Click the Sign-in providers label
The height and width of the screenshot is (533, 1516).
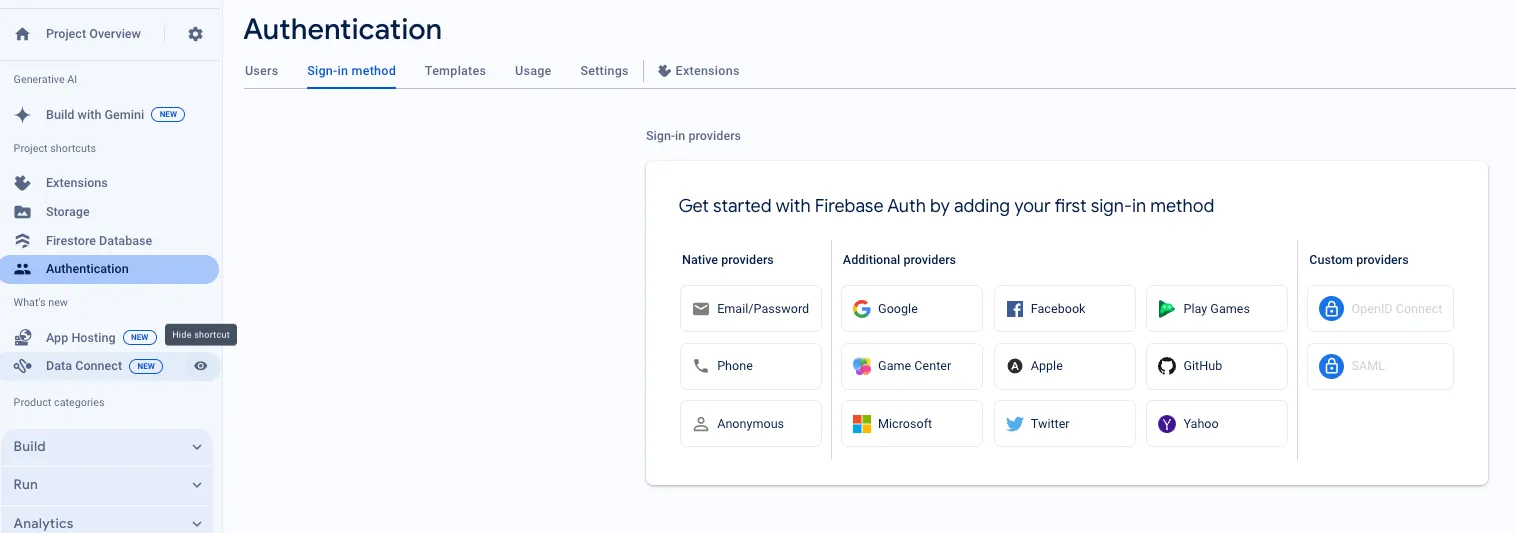[693, 136]
